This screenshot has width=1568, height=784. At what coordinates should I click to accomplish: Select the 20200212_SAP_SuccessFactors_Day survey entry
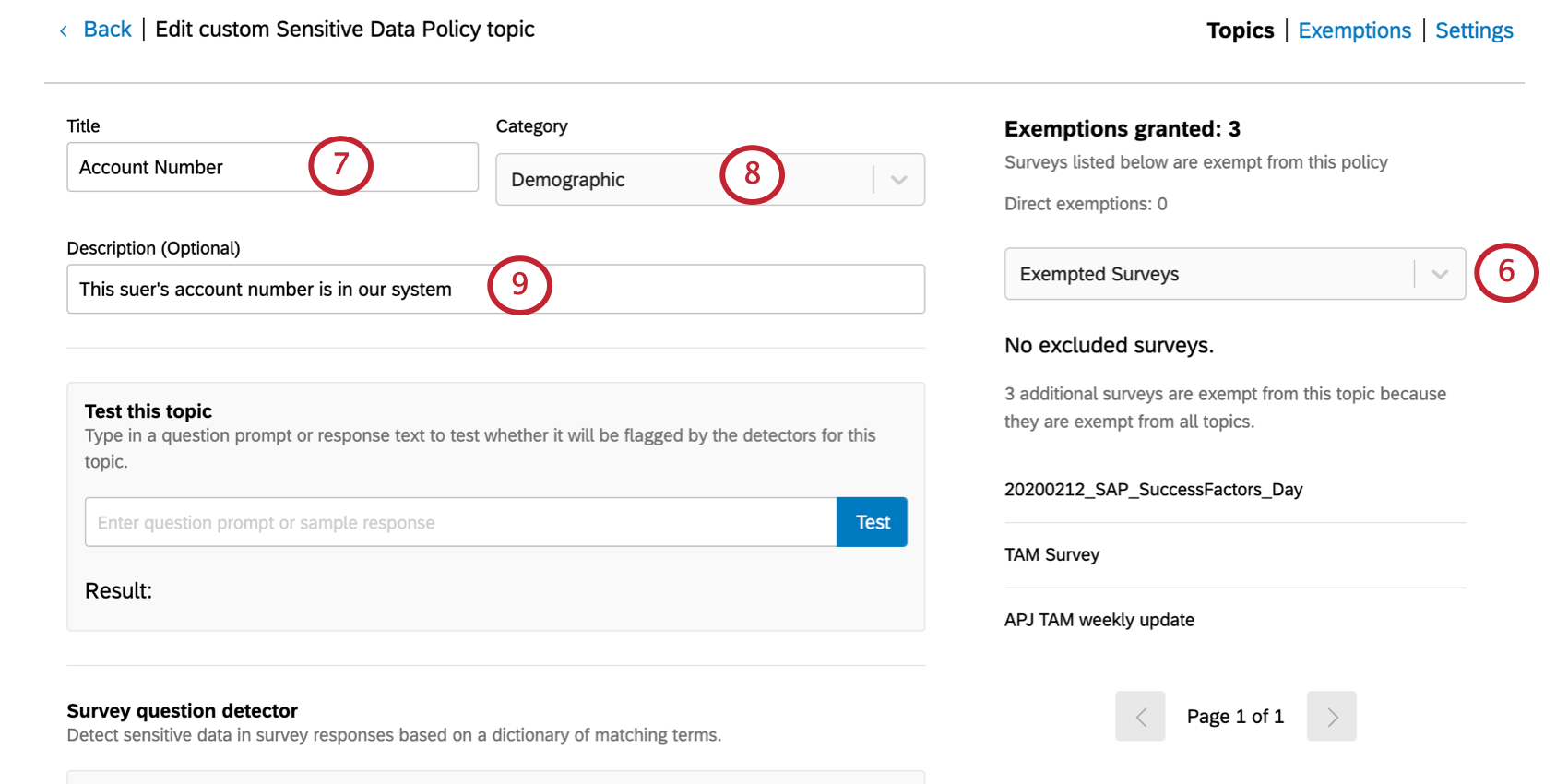click(x=1153, y=490)
